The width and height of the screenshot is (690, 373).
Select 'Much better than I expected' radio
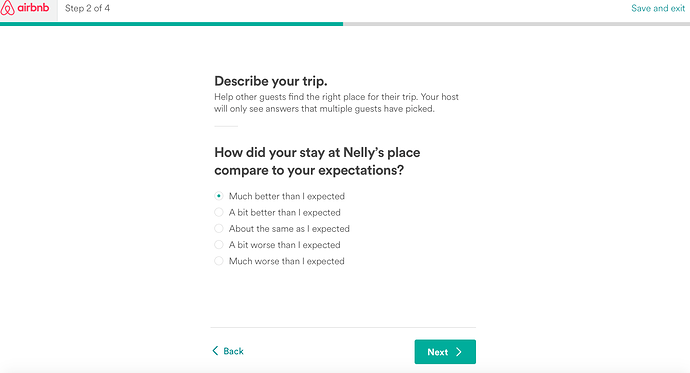click(219, 196)
